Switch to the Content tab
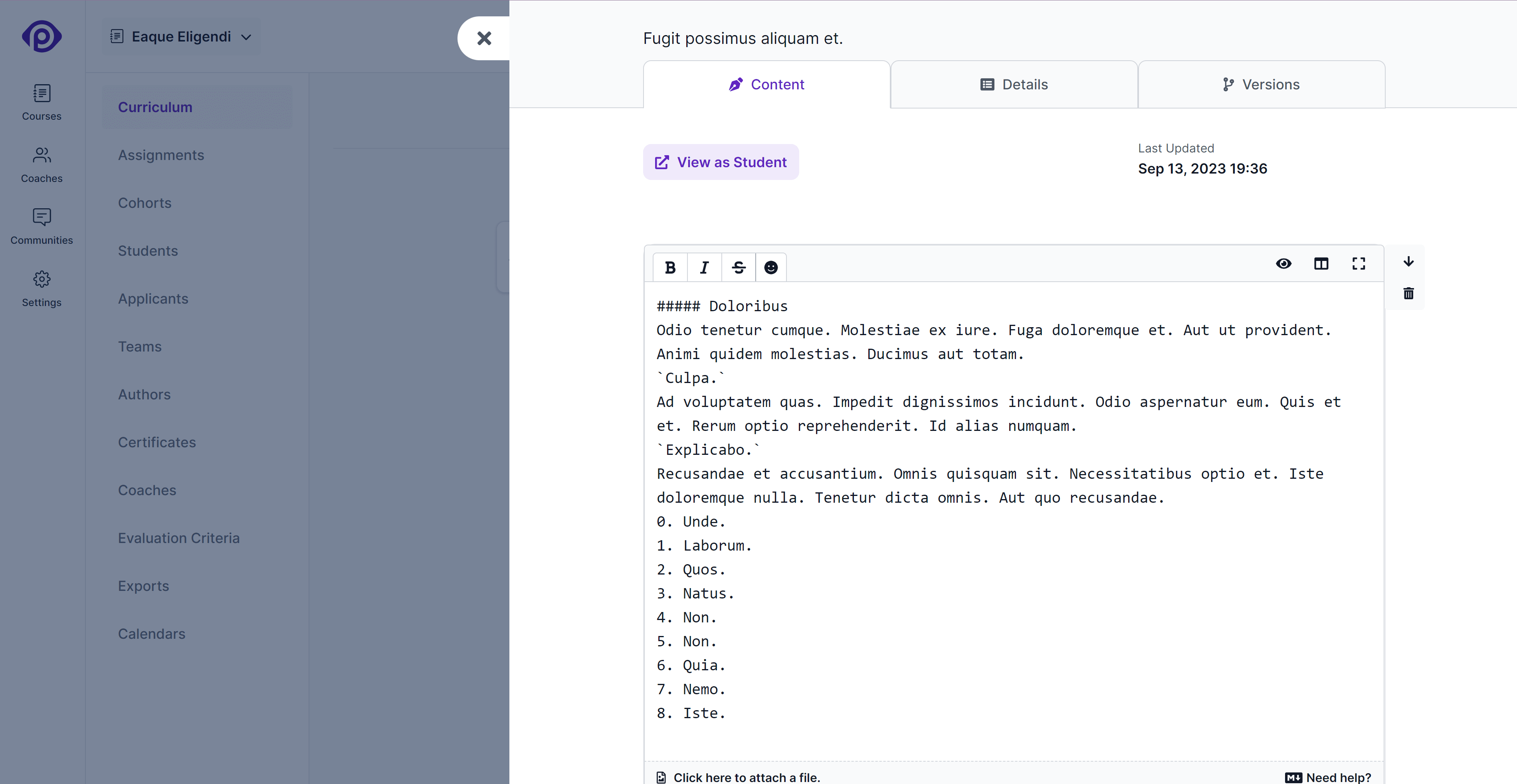Image resolution: width=1517 pixels, height=784 pixels. 766,84
